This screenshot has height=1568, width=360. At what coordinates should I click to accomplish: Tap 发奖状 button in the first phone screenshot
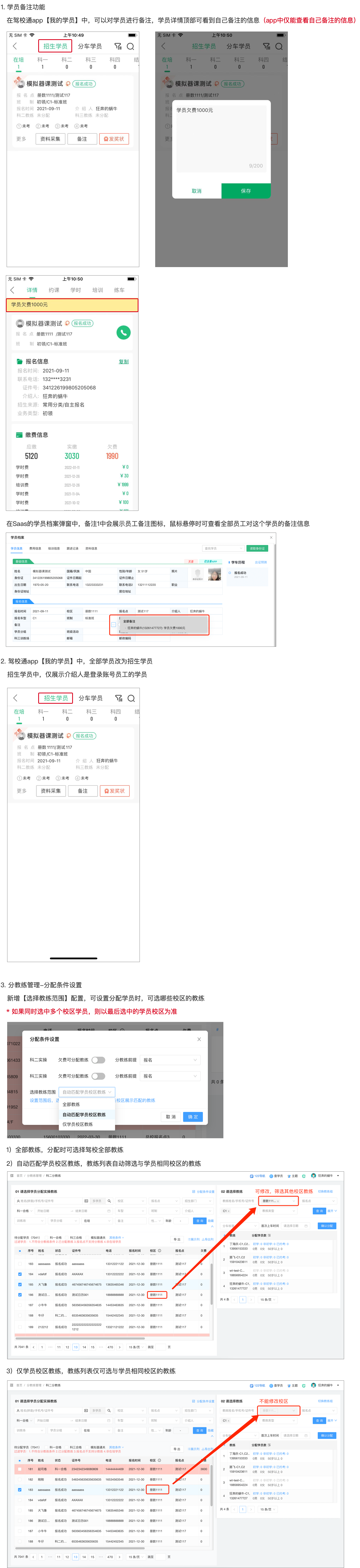point(114,139)
